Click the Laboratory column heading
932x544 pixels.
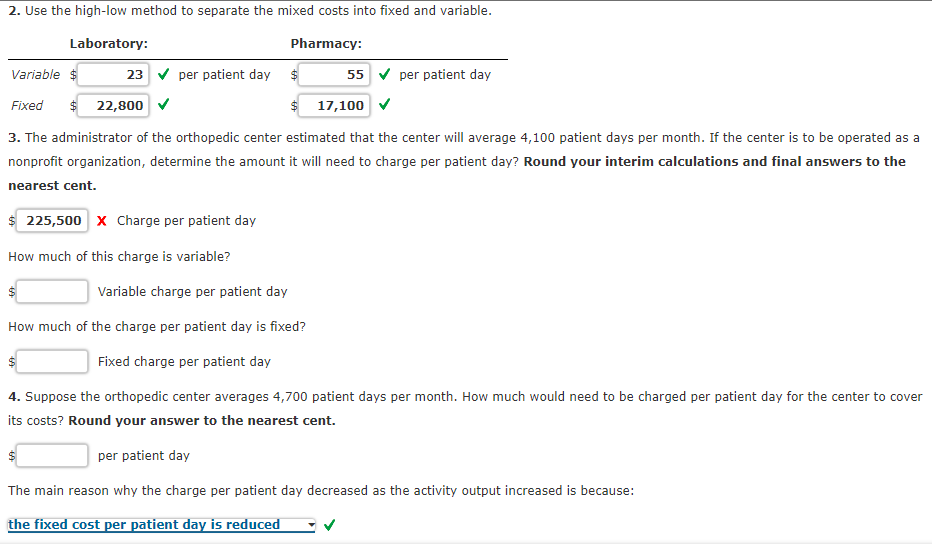(109, 44)
